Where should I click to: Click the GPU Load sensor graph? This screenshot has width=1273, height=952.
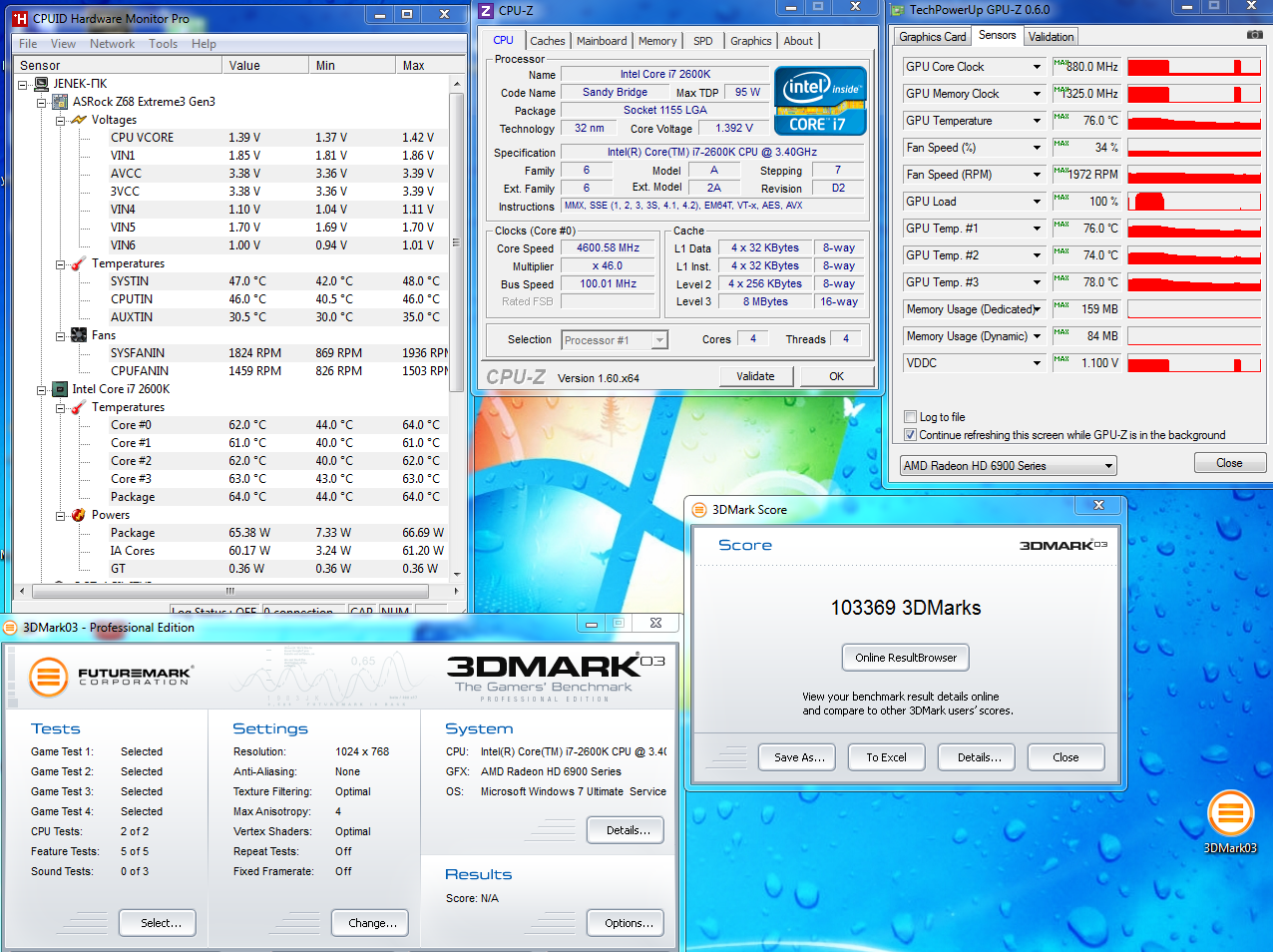1194,202
